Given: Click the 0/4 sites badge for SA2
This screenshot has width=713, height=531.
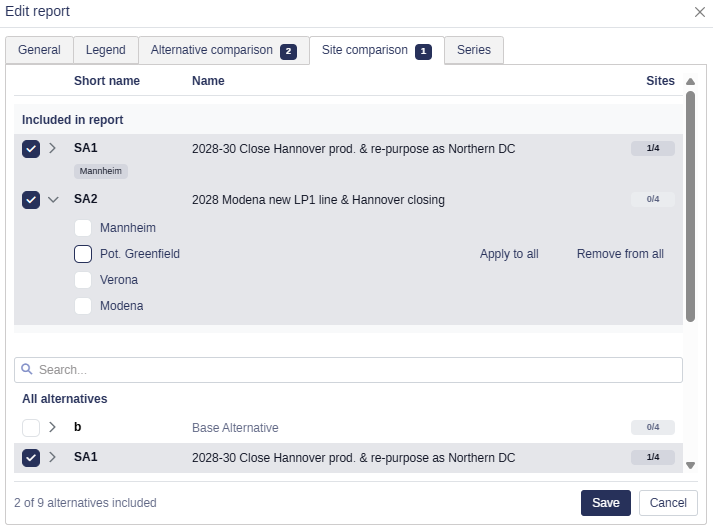Looking at the screenshot, I should tap(653, 199).
